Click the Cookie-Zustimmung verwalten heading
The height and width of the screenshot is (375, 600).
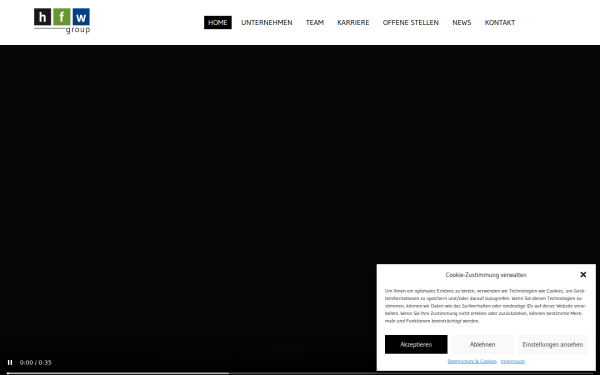click(486, 275)
